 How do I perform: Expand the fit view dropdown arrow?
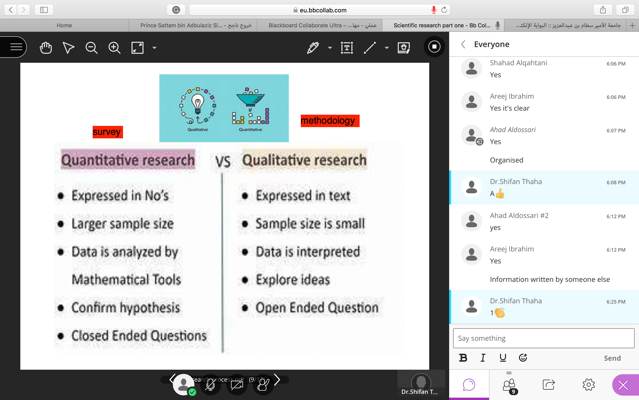(154, 48)
